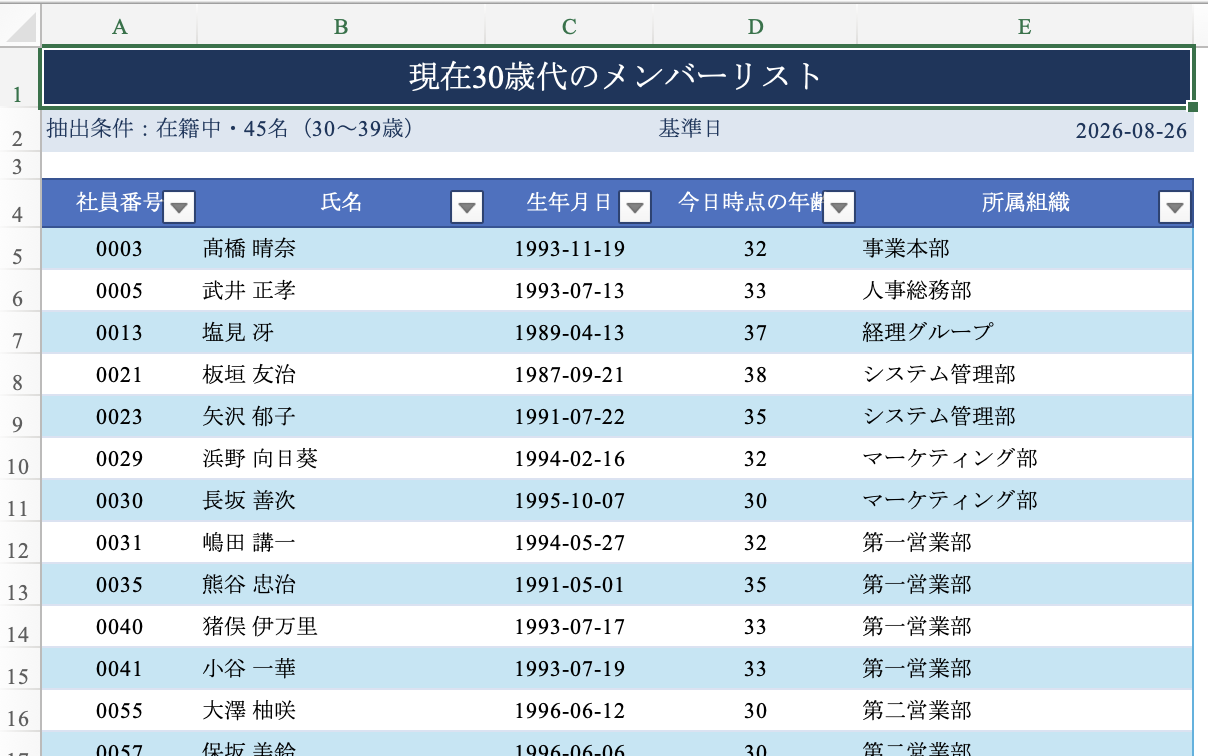Screen dimensions: 1208x756
Task: Select the 人事総務部 cell
Action: [x=1024, y=290]
